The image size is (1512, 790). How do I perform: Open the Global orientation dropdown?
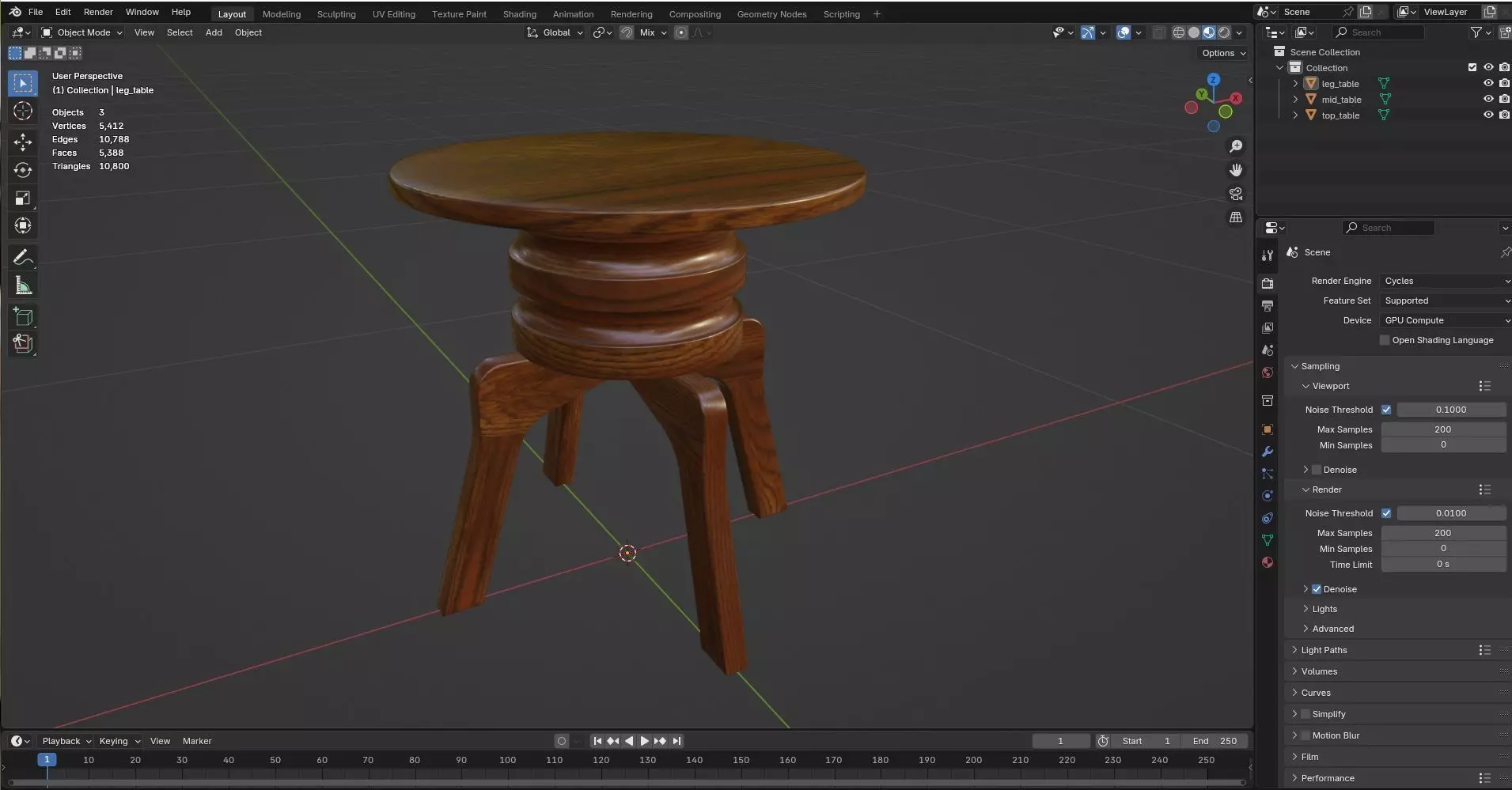click(x=555, y=32)
